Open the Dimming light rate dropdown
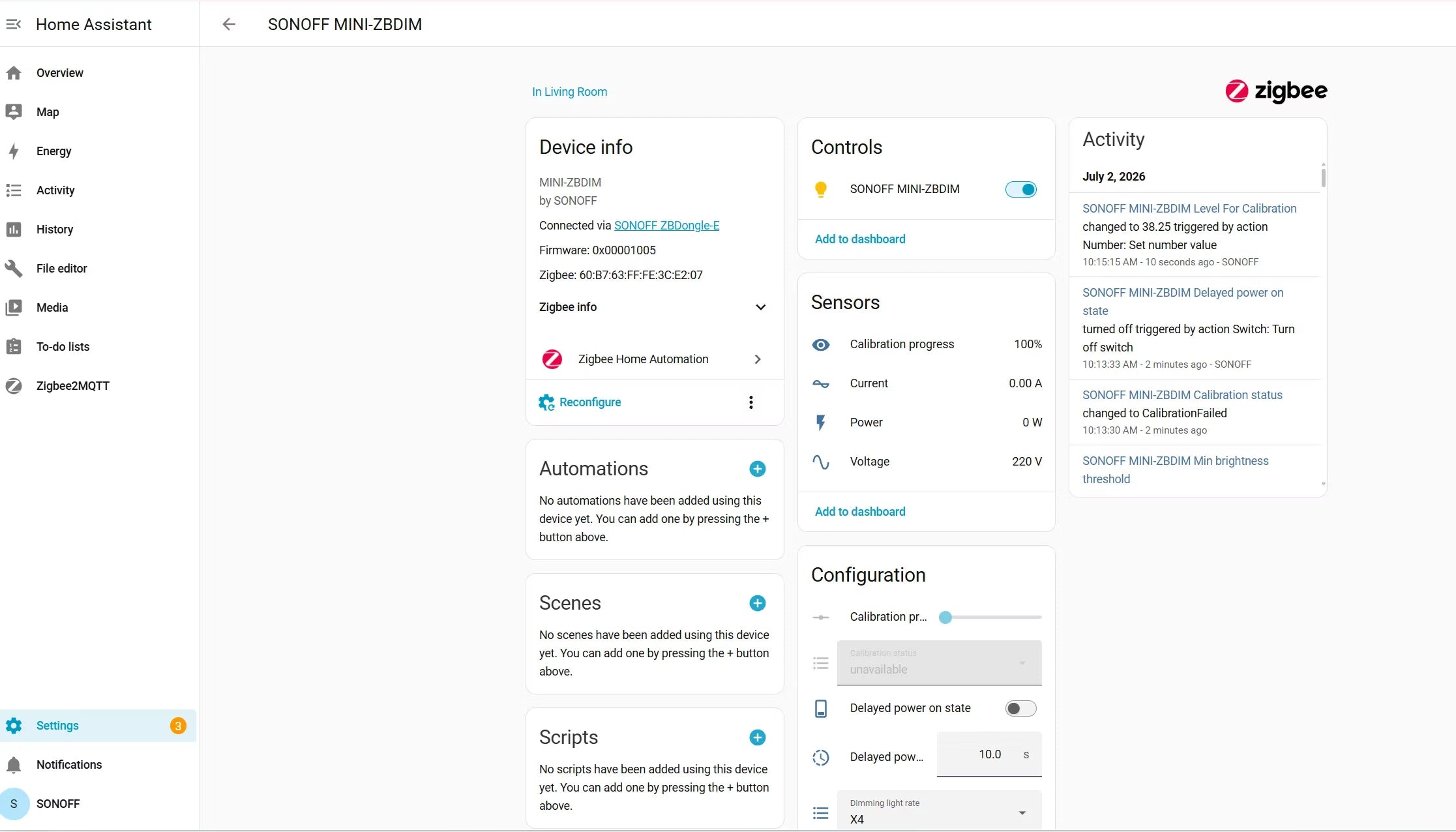 (x=939, y=811)
